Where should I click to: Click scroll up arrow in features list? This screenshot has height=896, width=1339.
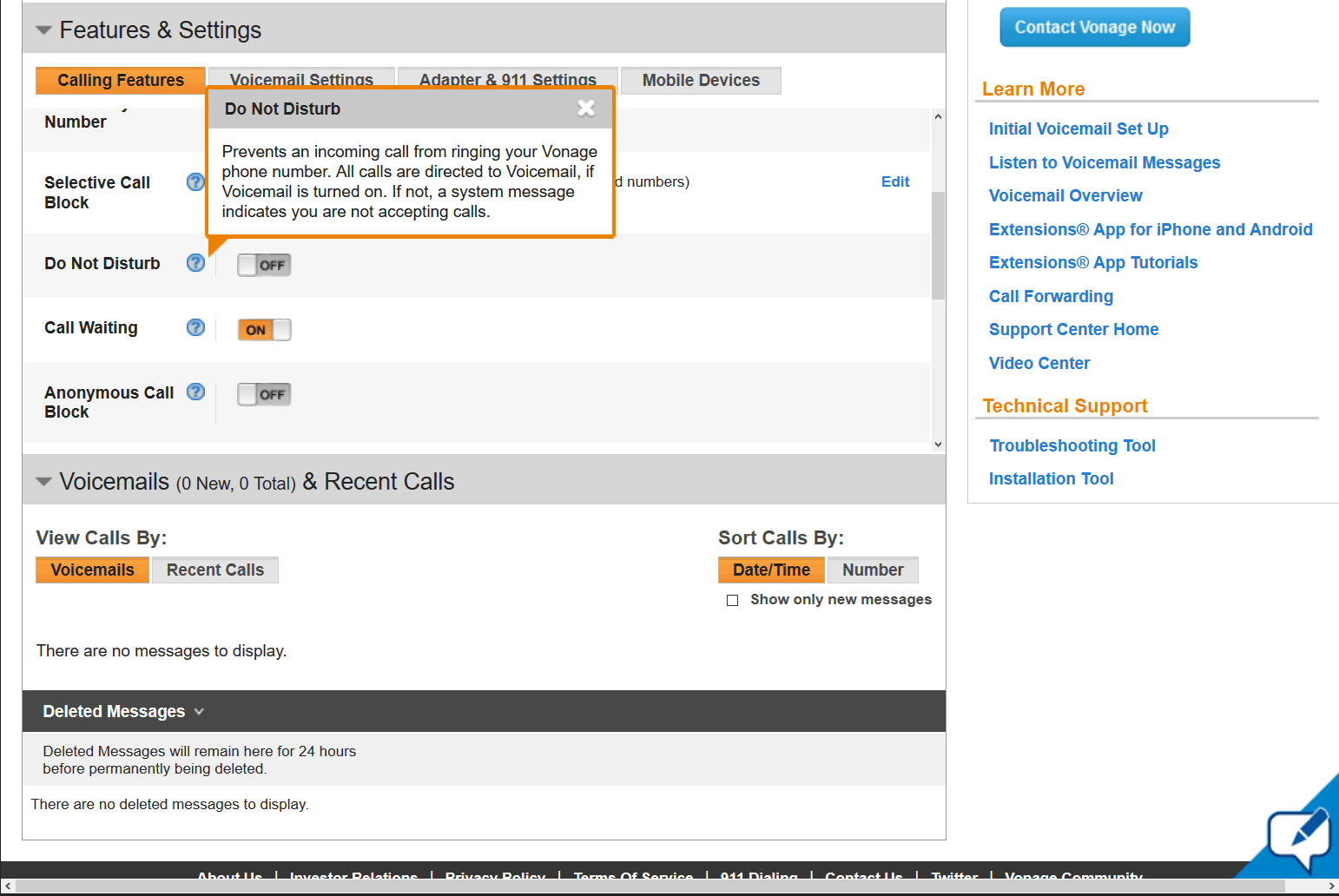pos(938,116)
